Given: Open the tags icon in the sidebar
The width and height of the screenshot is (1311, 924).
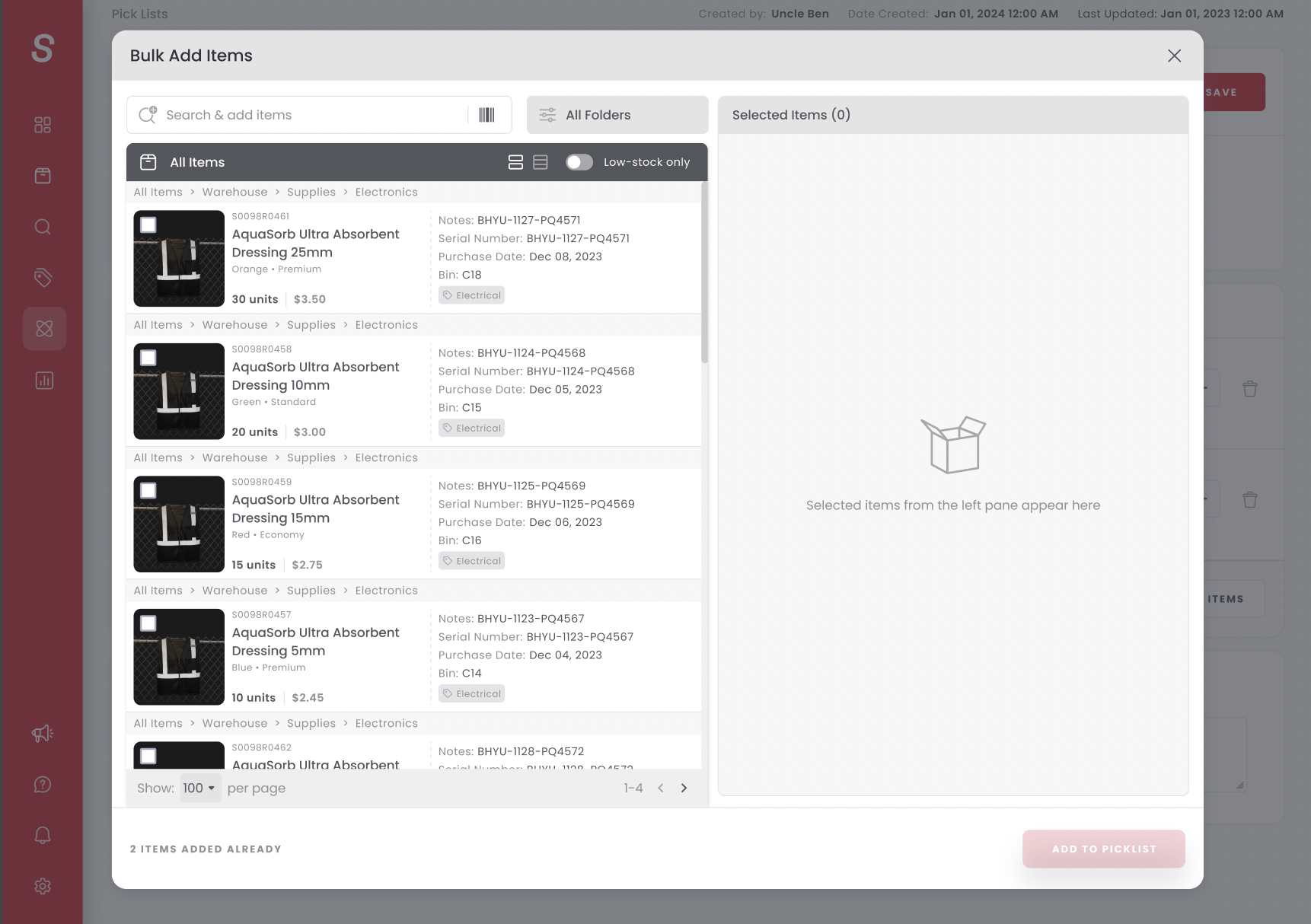Looking at the screenshot, I should pyautogui.click(x=42, y=277).
